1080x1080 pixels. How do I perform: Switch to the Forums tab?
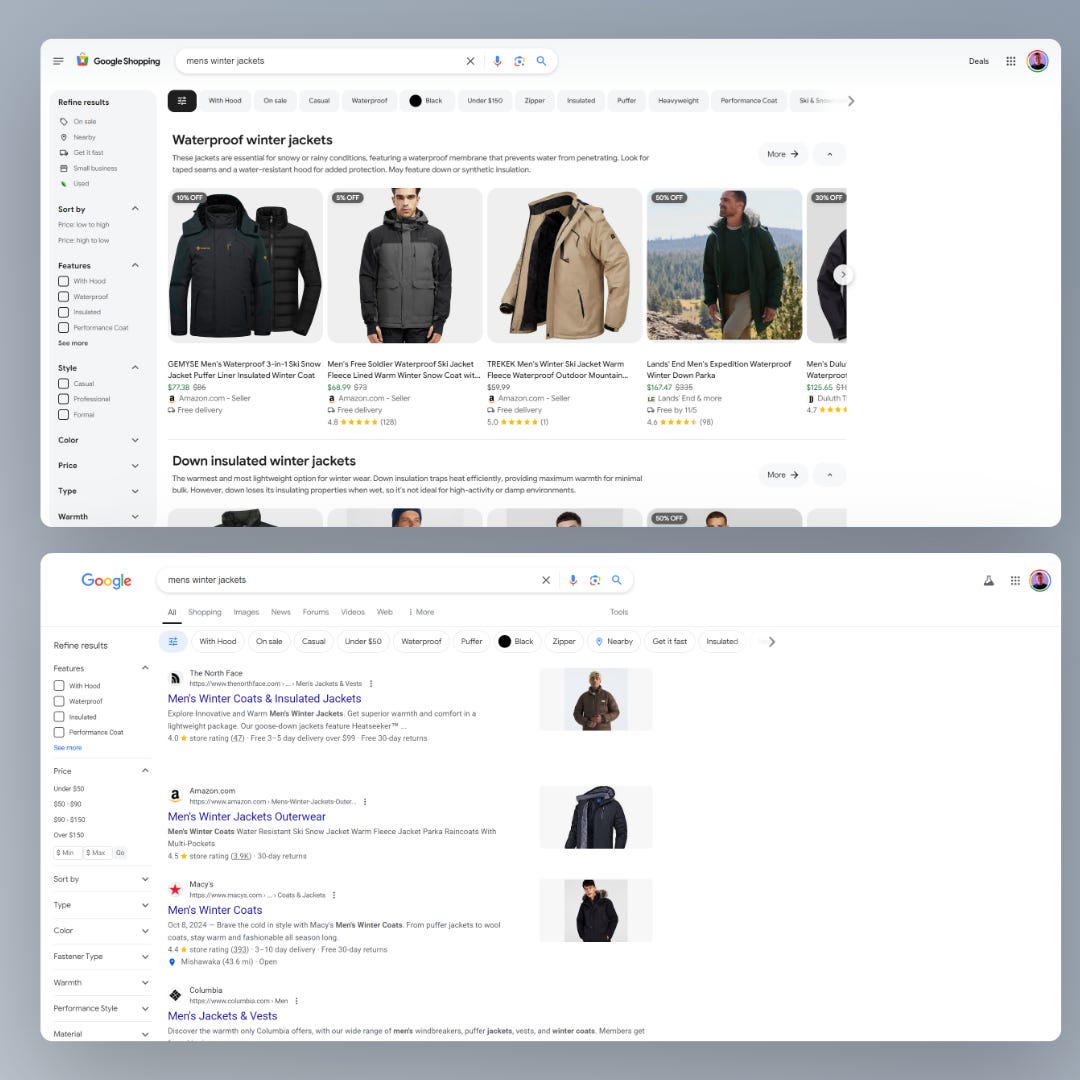coord(315,612)
